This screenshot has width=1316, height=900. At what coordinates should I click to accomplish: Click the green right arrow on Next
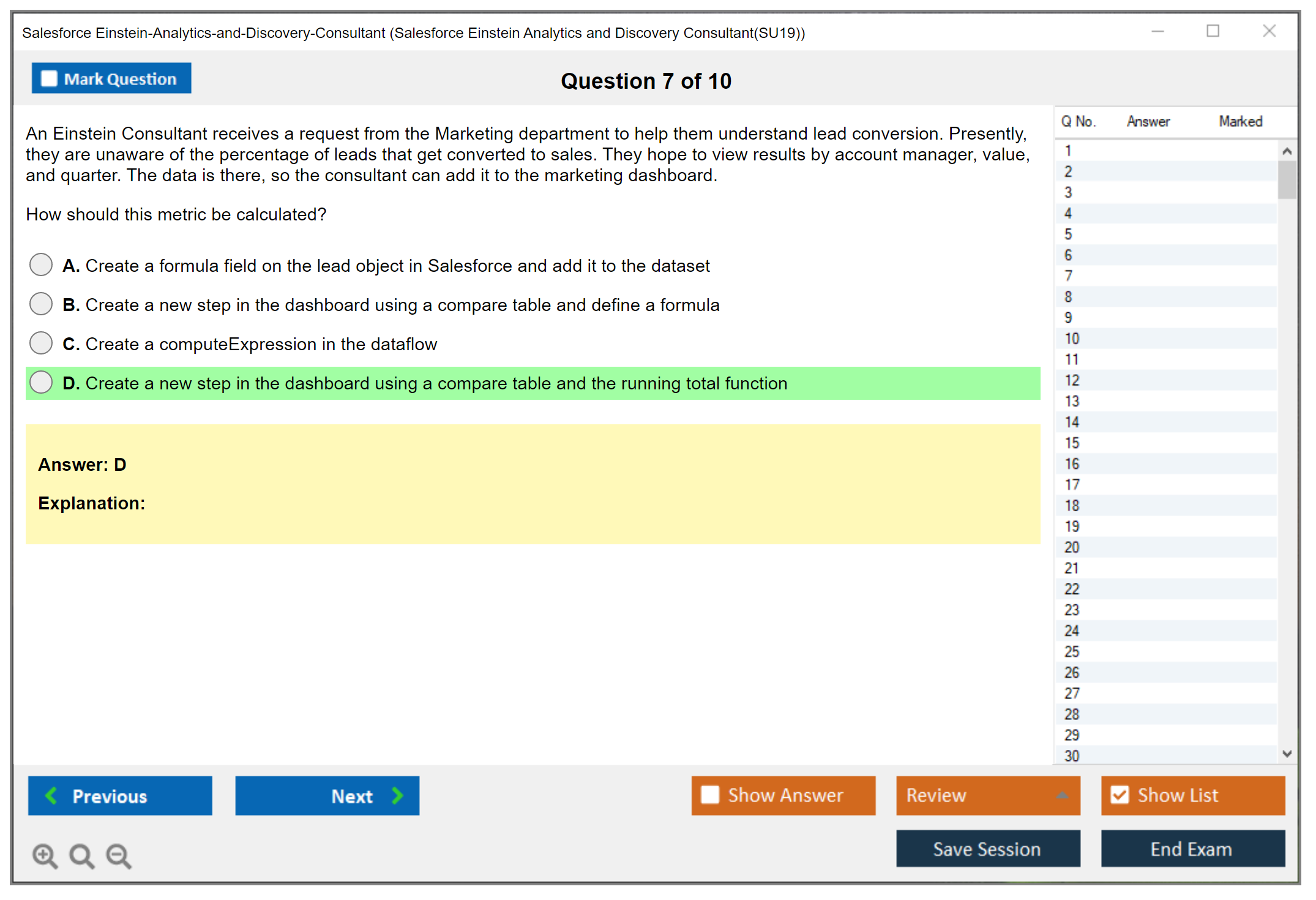(x=398, y=795)
